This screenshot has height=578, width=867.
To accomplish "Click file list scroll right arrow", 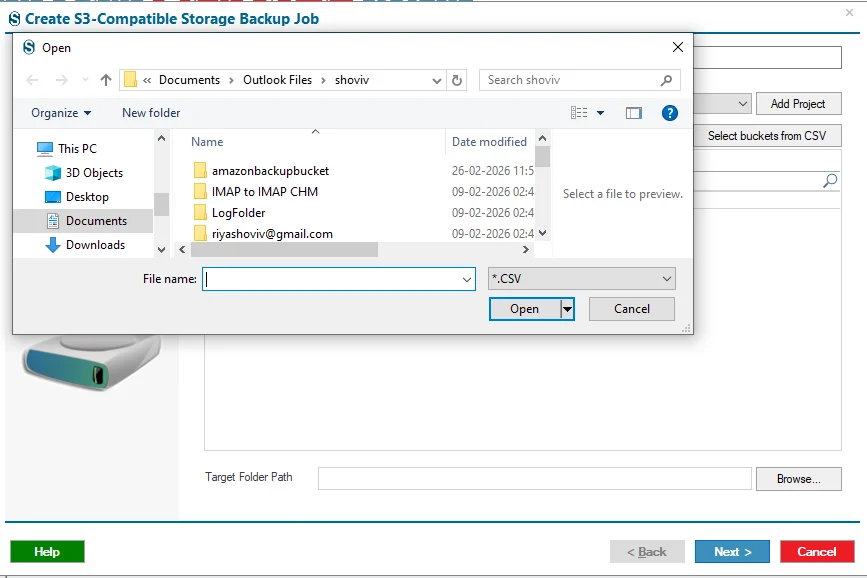I will 525,250.
